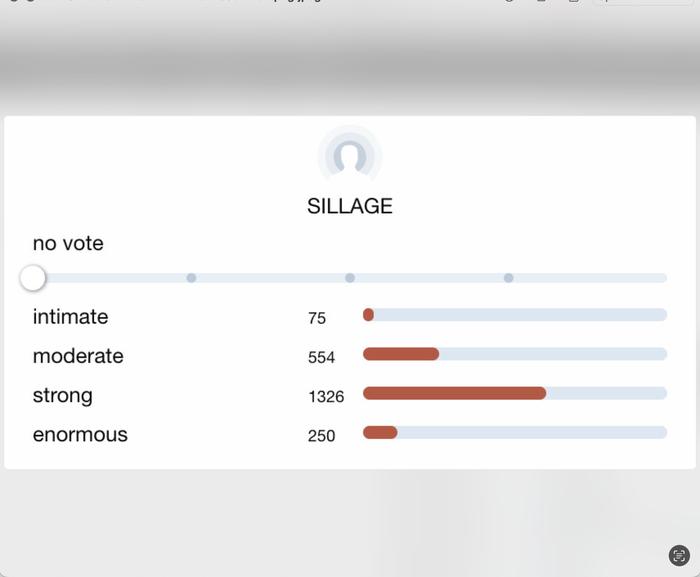Click the far right end of slider track
The width and height of the screenshot is (700, 577).
[662, 278]
